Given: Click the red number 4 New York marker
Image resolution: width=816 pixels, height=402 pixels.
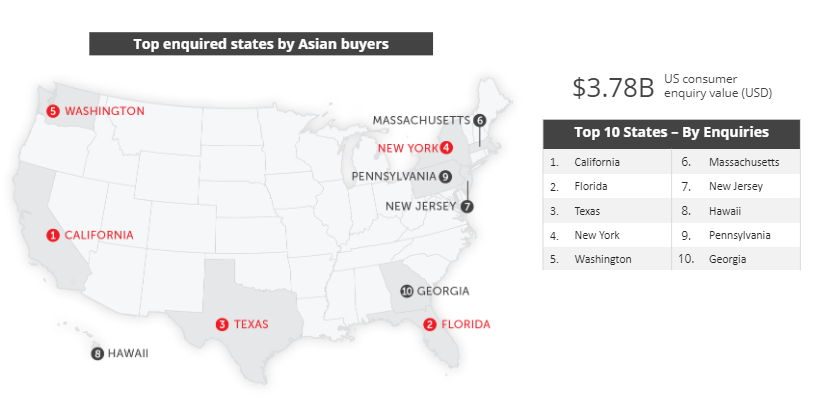Looking at the screenshot, I should [x=446, y=148].
